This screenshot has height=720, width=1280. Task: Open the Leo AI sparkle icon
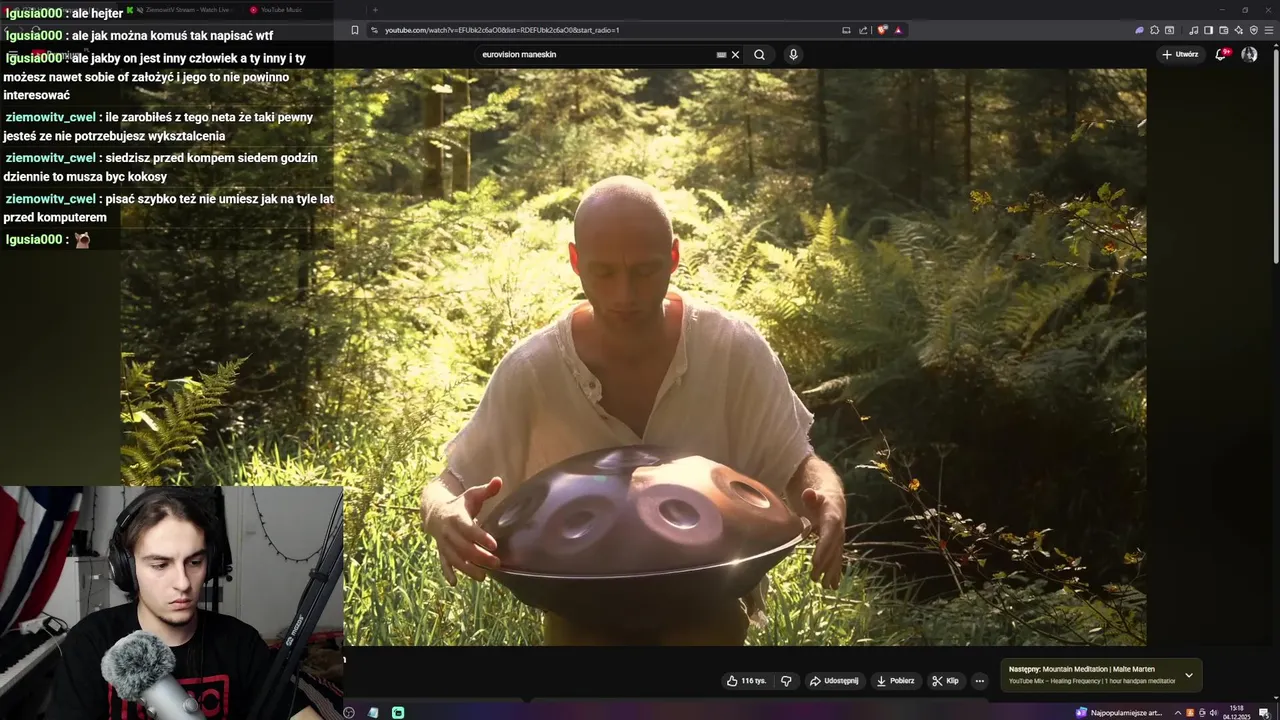point(1239,30)
